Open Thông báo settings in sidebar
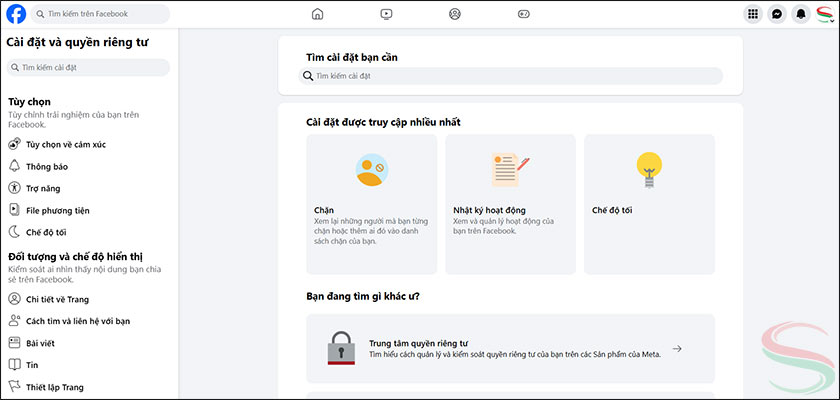The height and width of the screenshot is (400, 840). pyautogui.click(x=47, y=167)
